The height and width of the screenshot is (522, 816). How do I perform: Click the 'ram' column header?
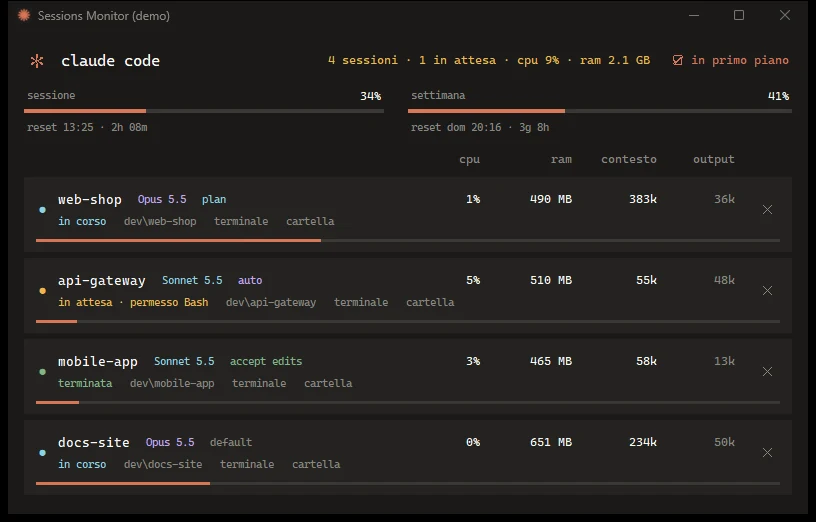[561, 159]
